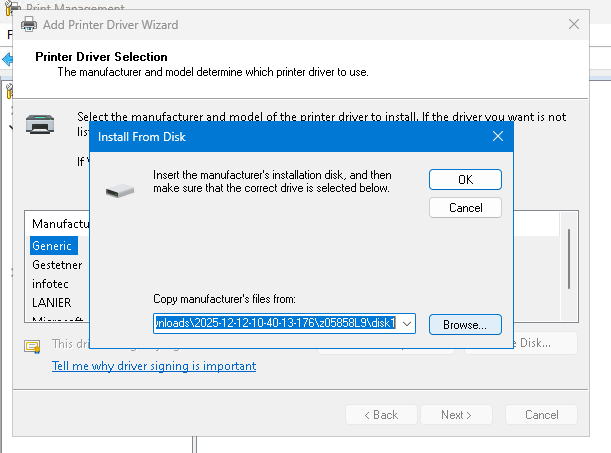This screenshot has height=453, width=611.
Task: Expand the manufacturer's files path dropdown
Action: (407, 324)
